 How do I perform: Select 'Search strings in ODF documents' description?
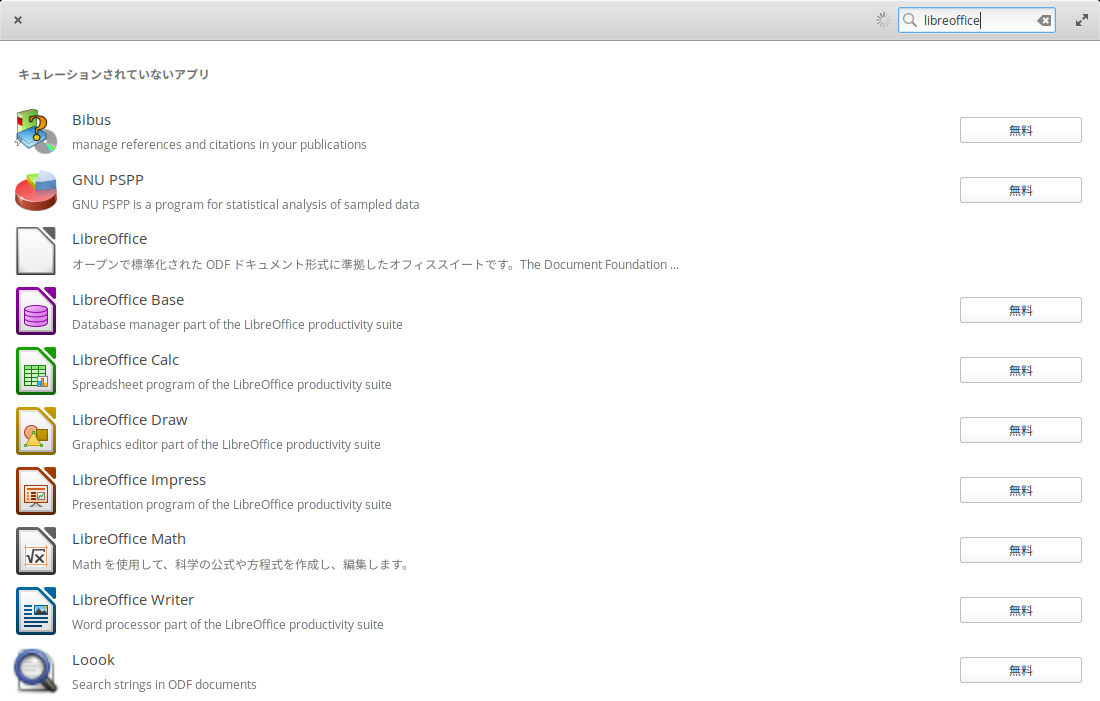pos(164,685)
